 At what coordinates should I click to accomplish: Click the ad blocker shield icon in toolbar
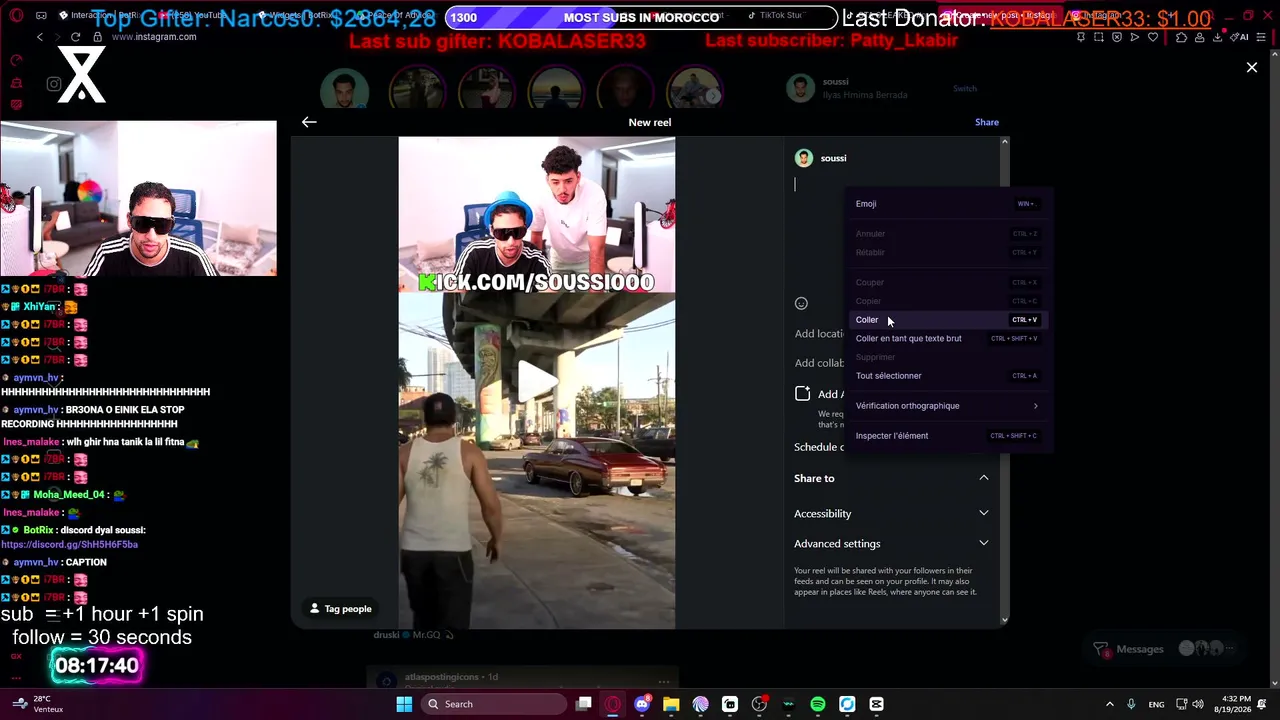(1117, 37)
